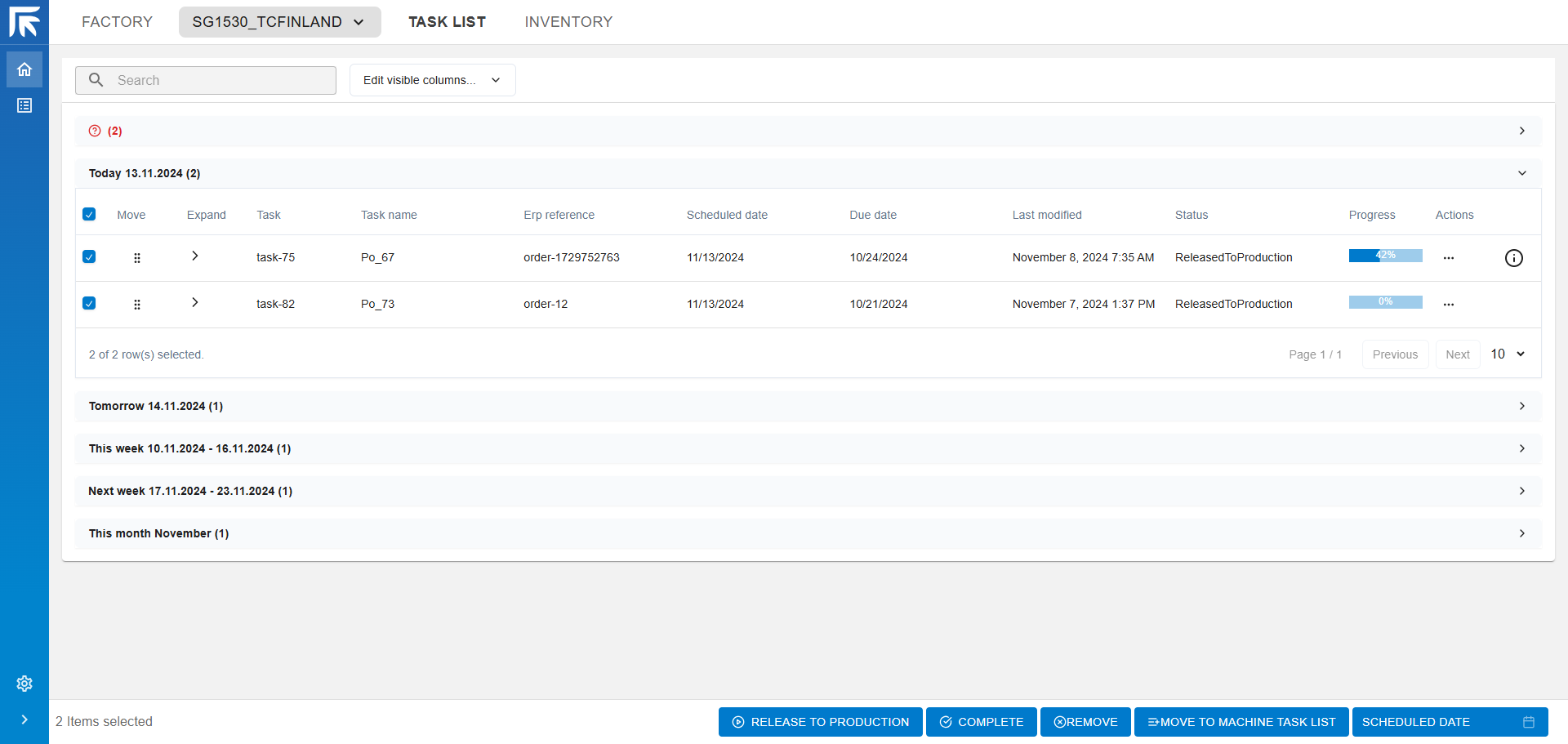Screen dimensions: 1568x744
Task: Deselect the task-82 row checkbox
Action: [89, 303]
